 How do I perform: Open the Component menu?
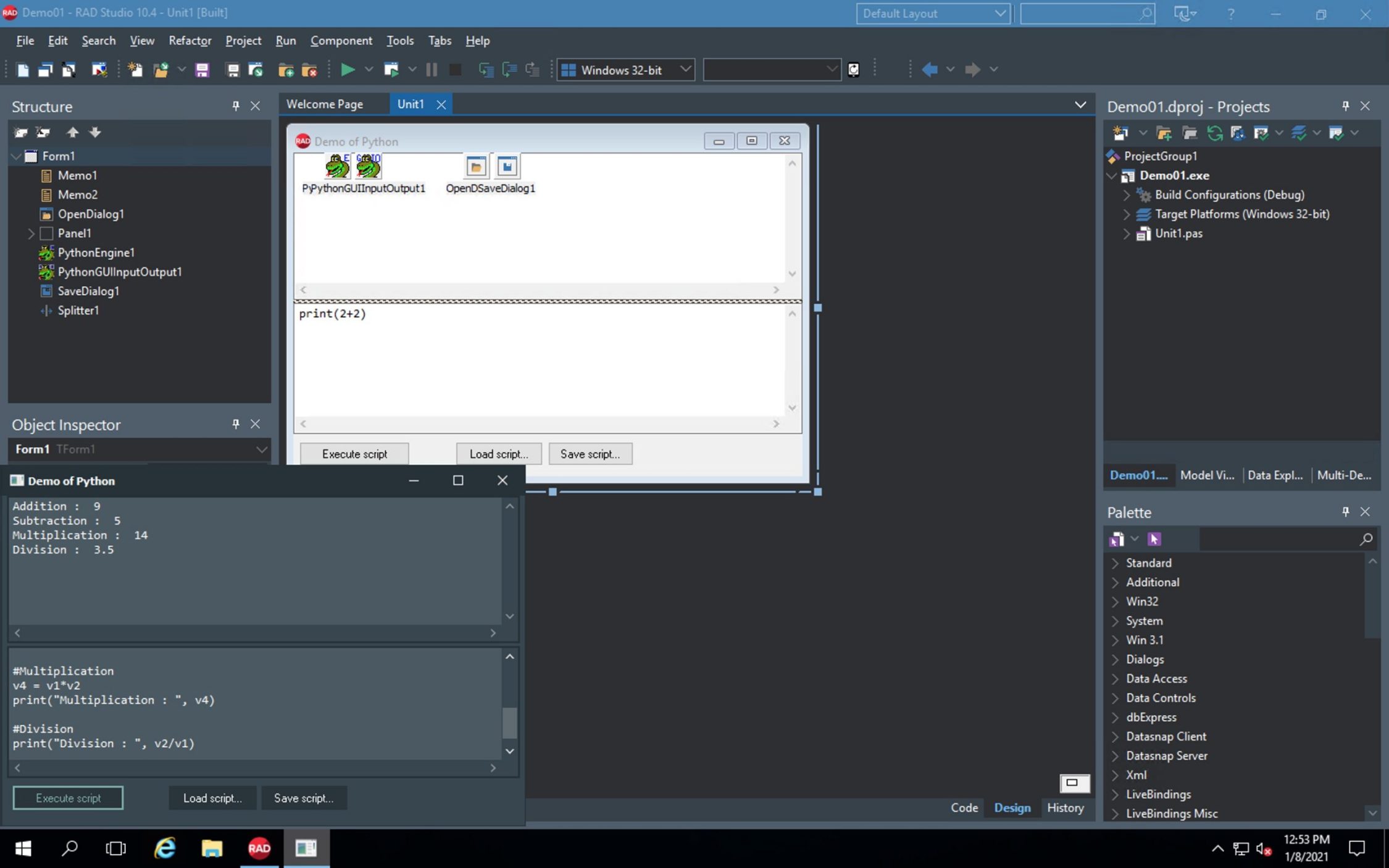(341, 41)
